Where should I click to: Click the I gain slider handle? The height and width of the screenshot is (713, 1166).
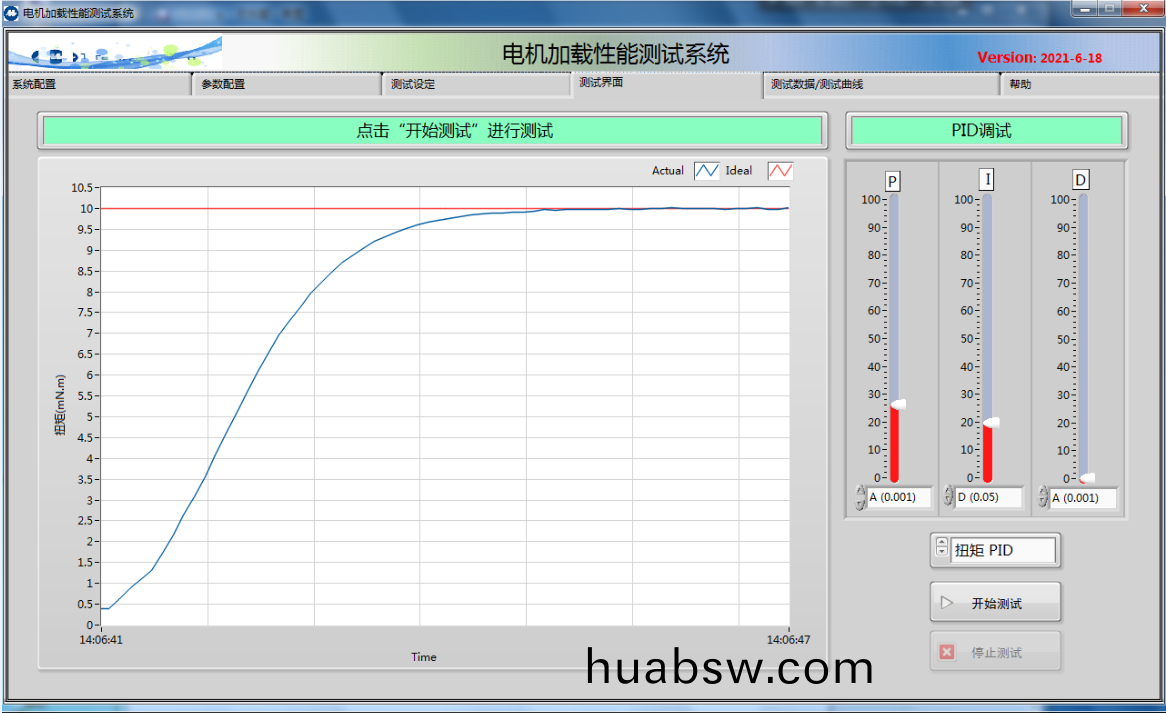coord(989,423)
